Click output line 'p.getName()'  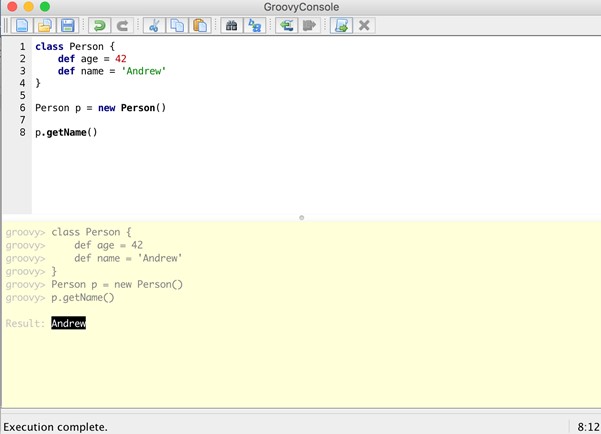pos(83,298)
